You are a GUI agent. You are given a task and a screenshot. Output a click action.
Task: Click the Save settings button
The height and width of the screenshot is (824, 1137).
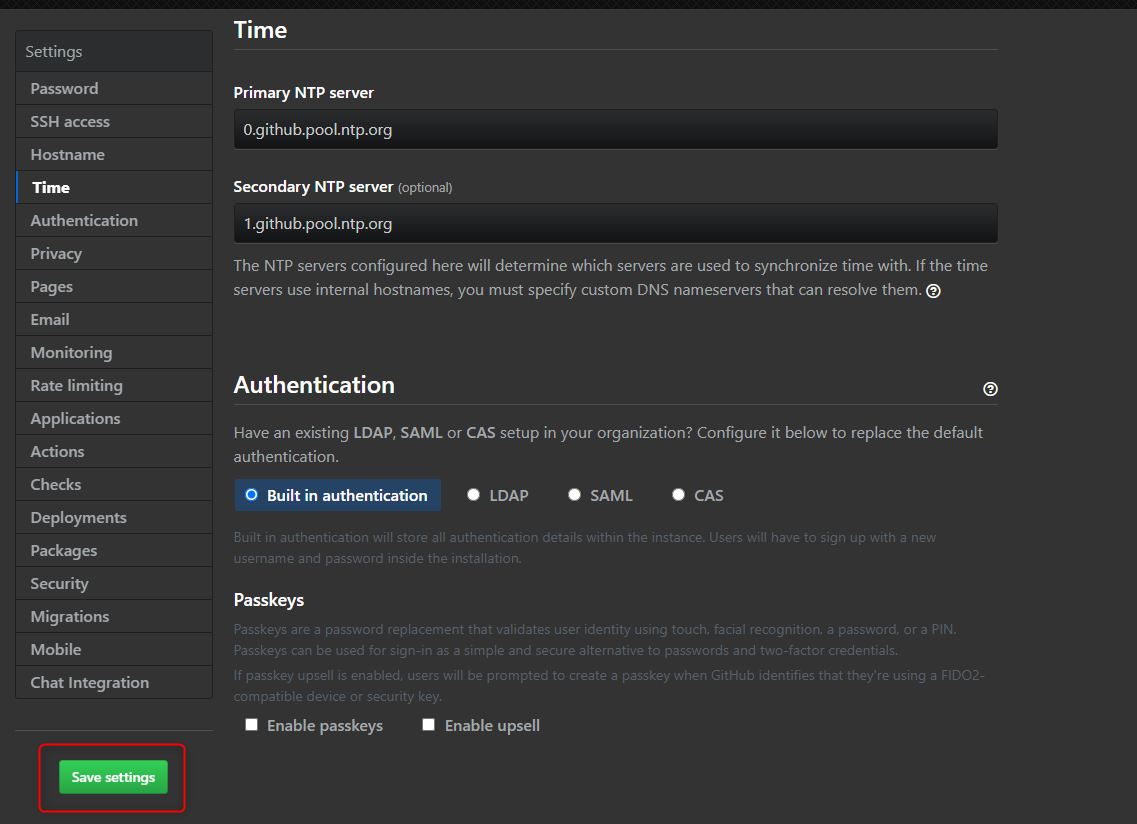point(112,777)
